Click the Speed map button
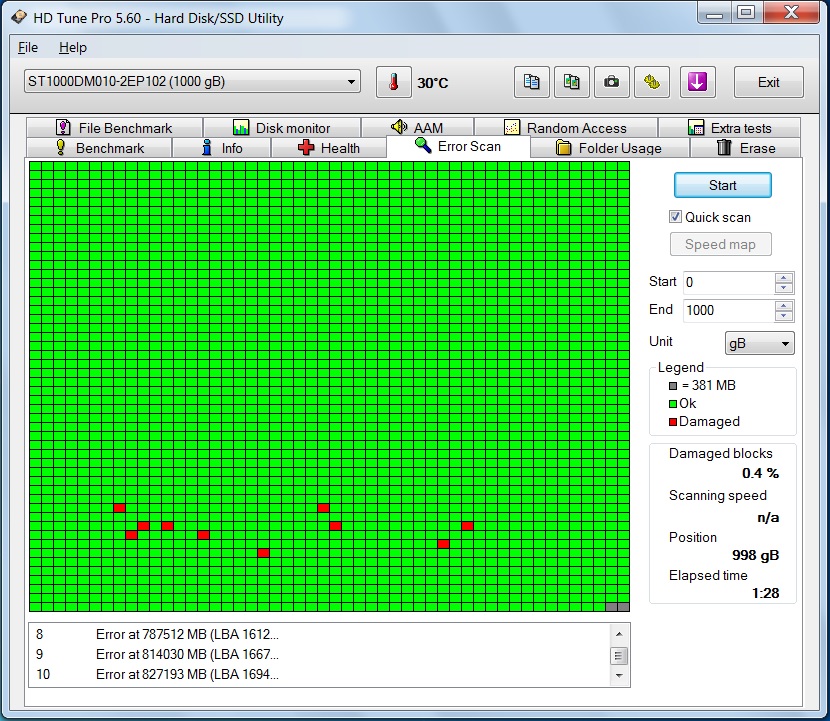 pyautogui.click(x=720, y=244)
